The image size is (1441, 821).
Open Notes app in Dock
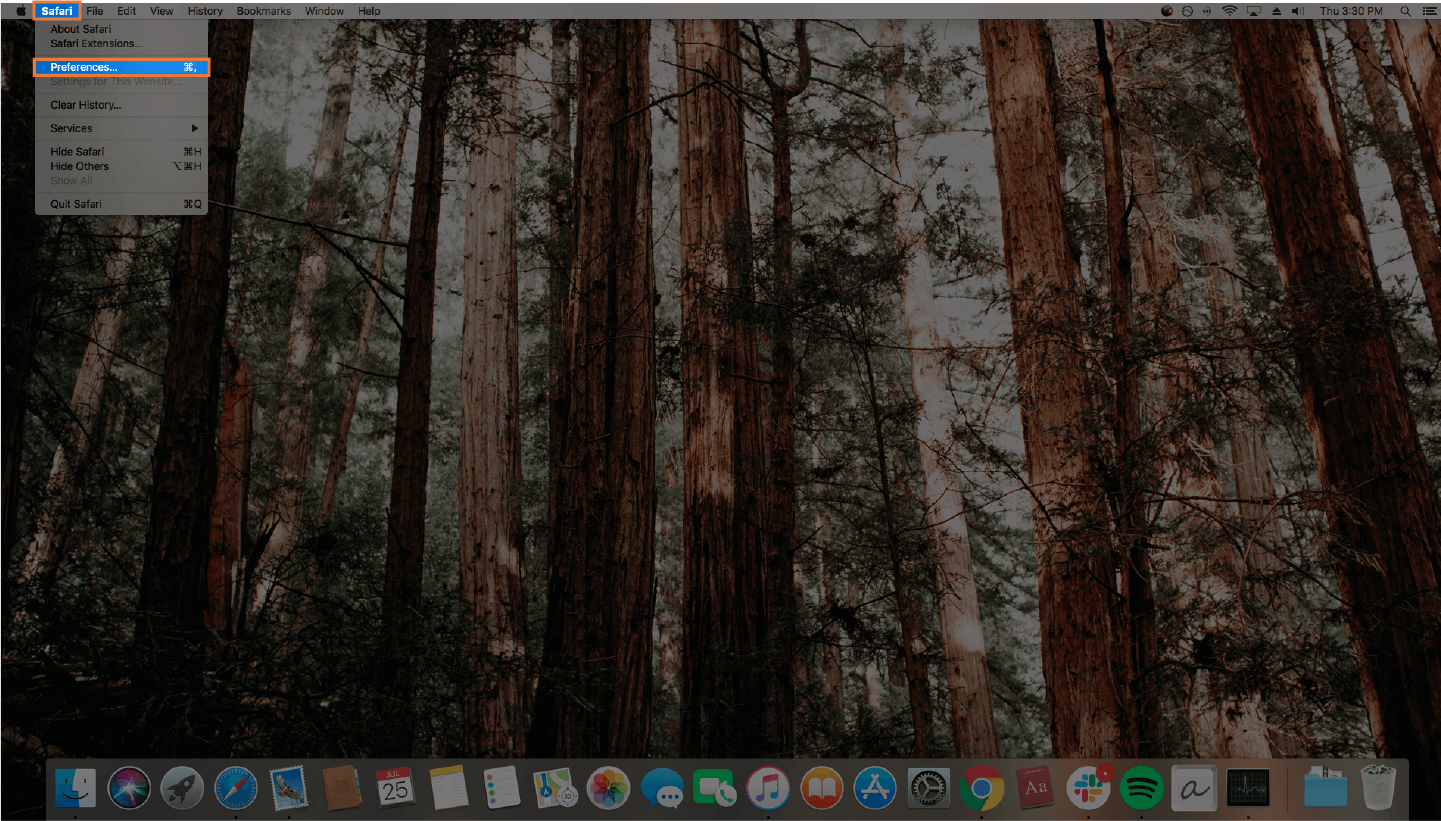click(x=449, y=789)
